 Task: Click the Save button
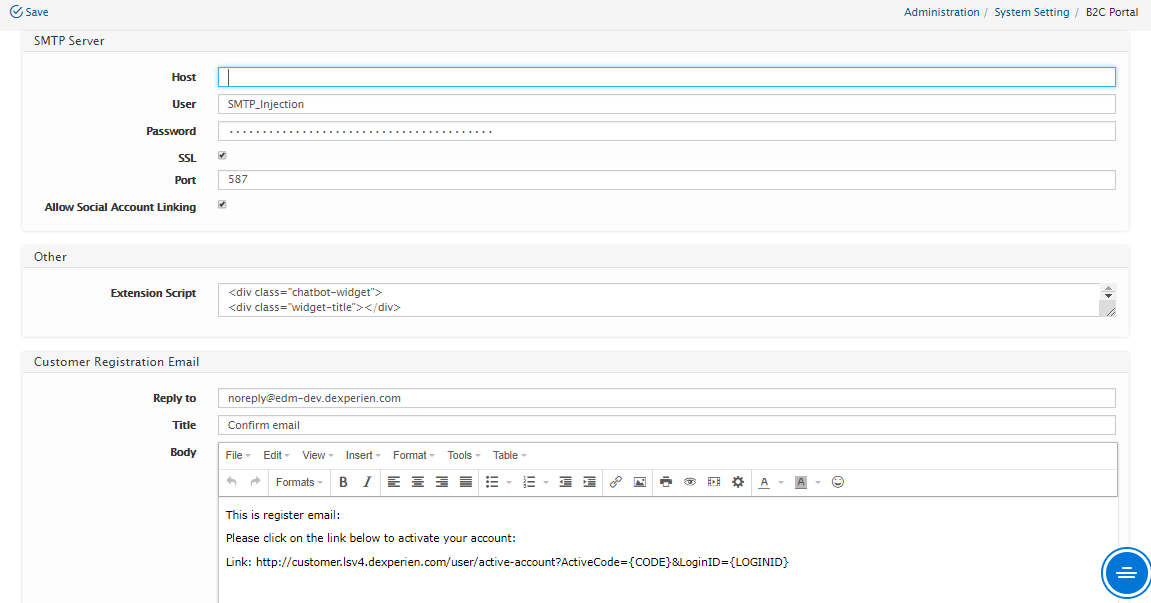[x=29, y=12]
